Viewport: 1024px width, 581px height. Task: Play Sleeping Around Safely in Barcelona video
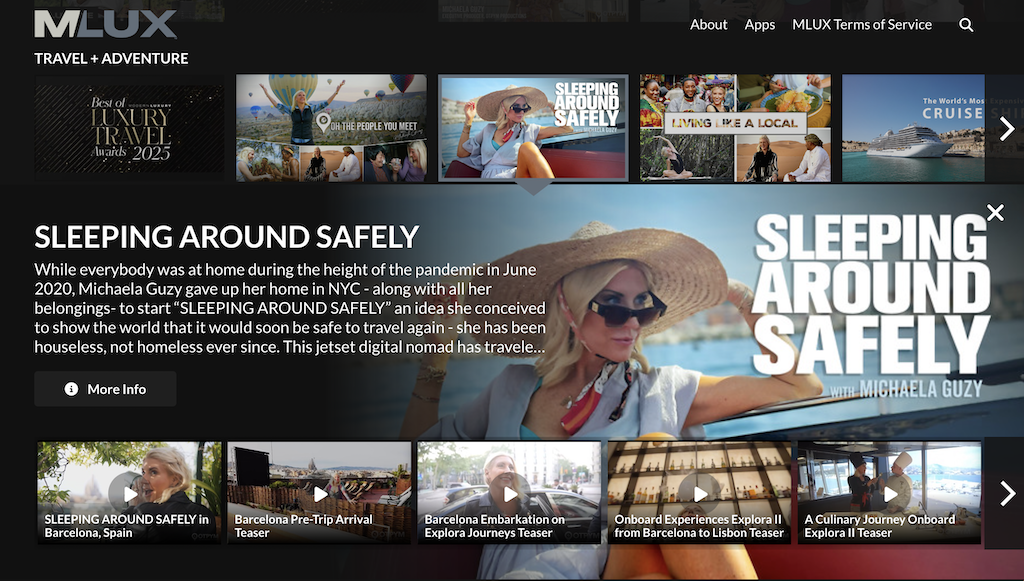click(129, 493)
